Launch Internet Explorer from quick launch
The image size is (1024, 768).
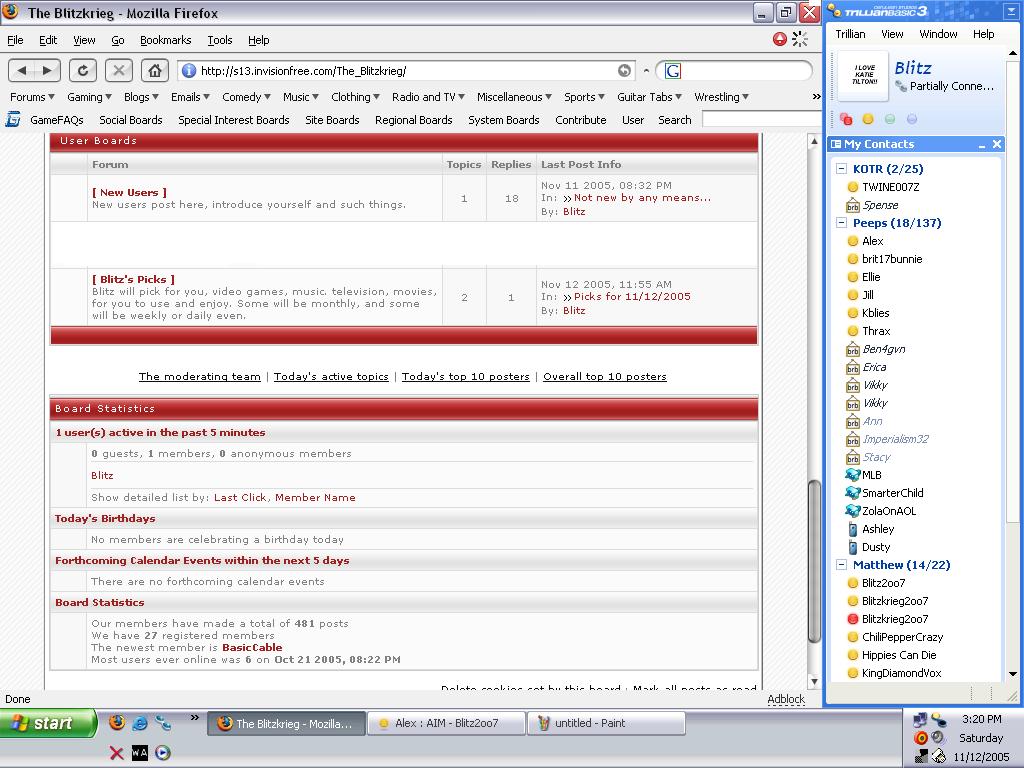point(140,723)
